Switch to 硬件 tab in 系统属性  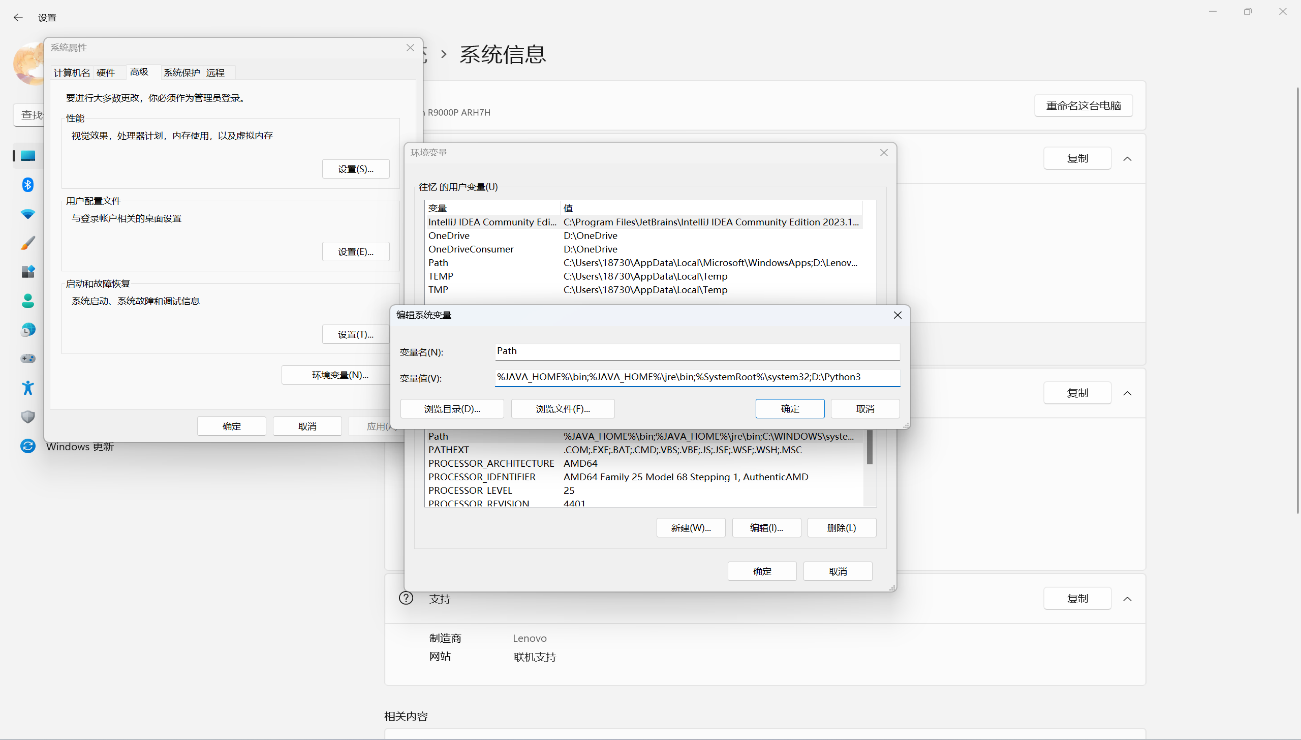(106, 73)
